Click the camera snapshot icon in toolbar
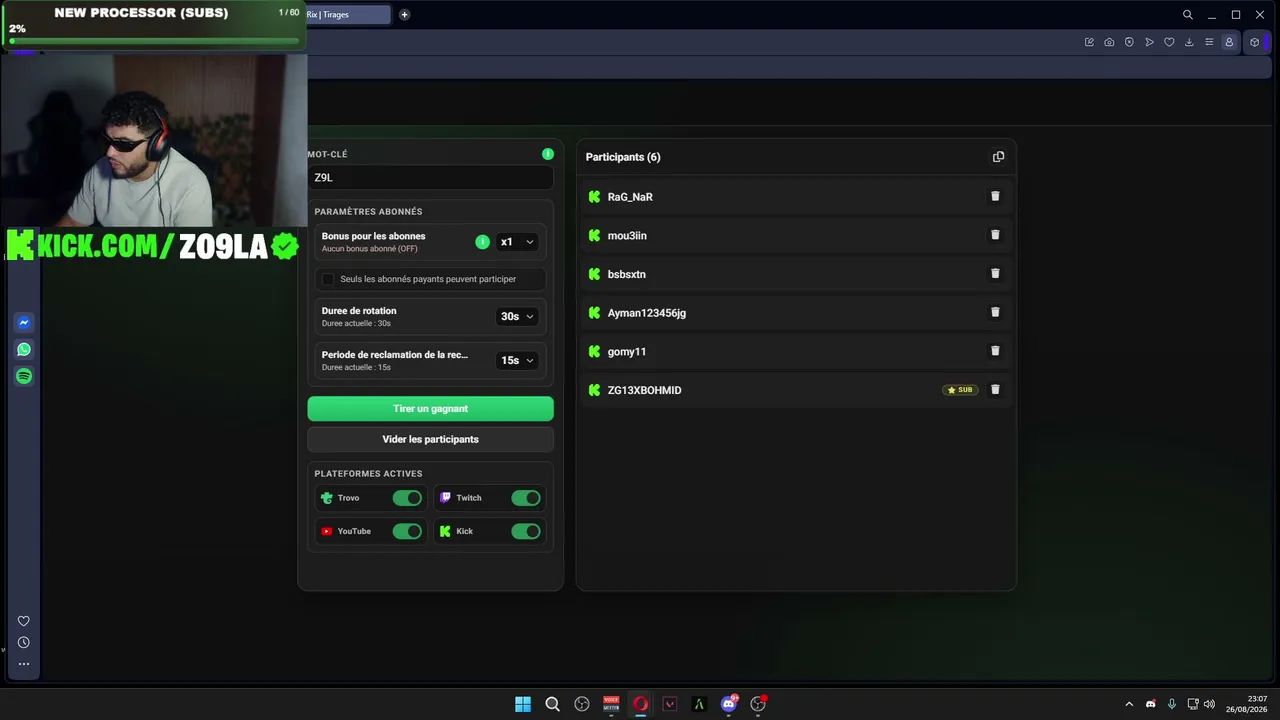The width and height of the screenshot is (1280, 720). [x=1109, y=42]
